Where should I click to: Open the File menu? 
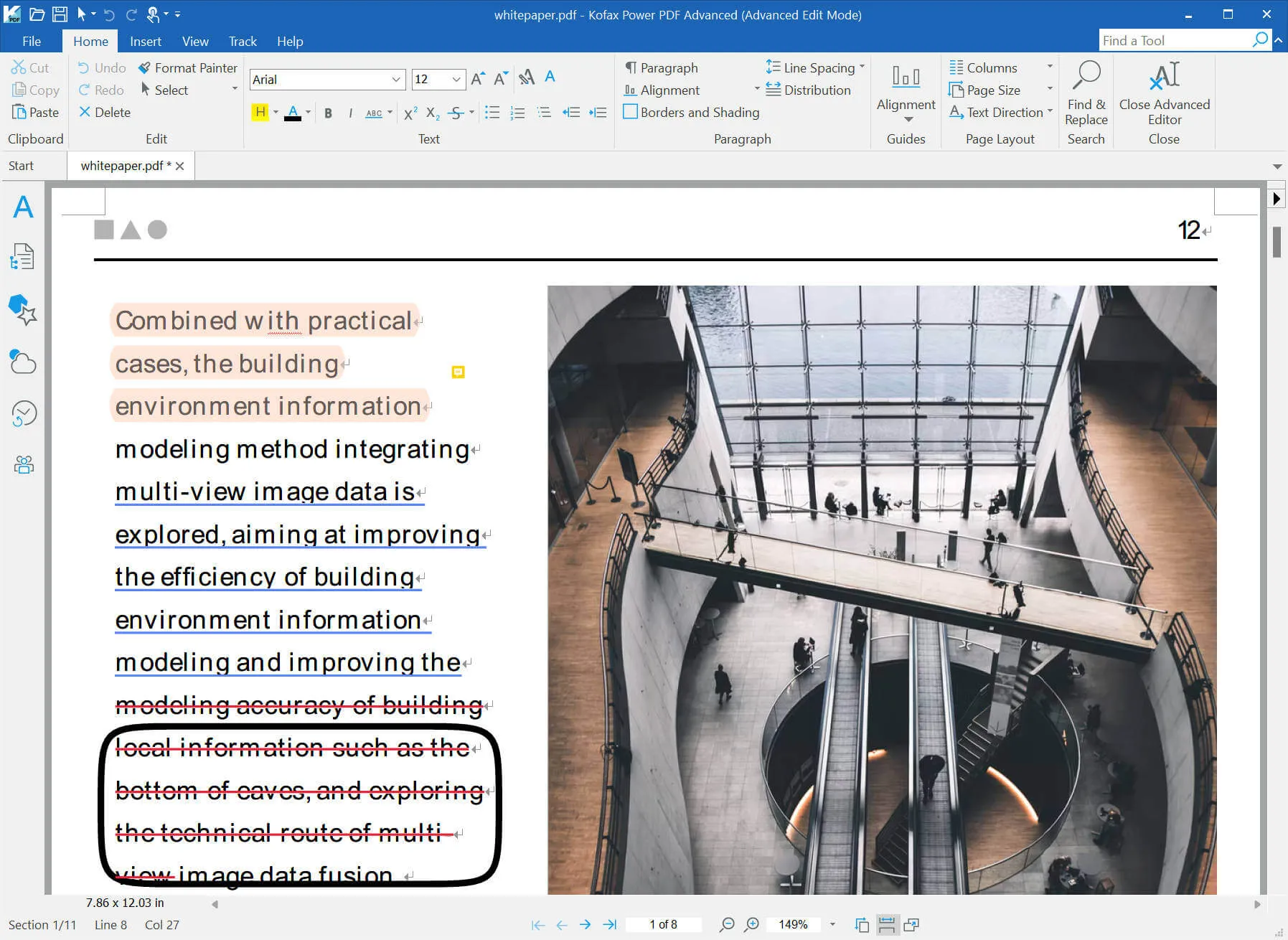click(32, 42)
